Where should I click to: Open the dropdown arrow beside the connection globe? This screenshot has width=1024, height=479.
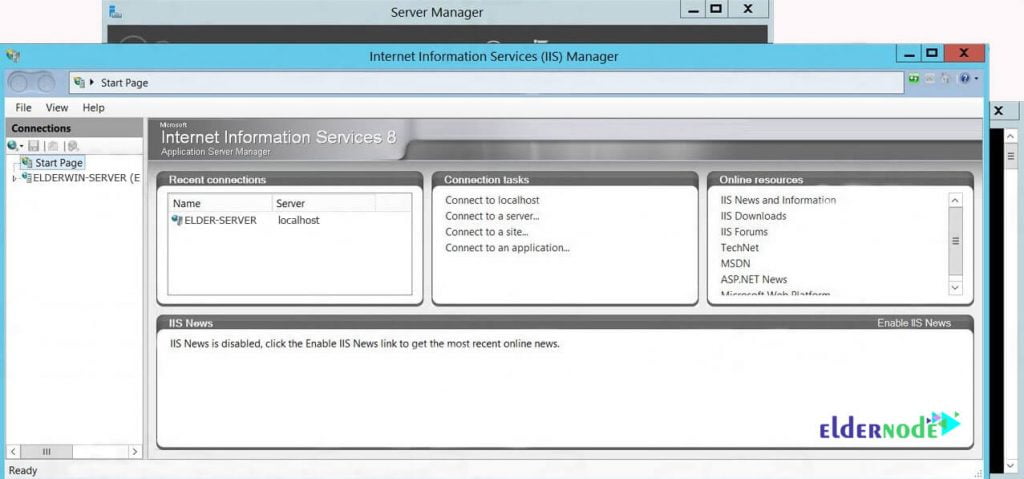click(21, 147)
